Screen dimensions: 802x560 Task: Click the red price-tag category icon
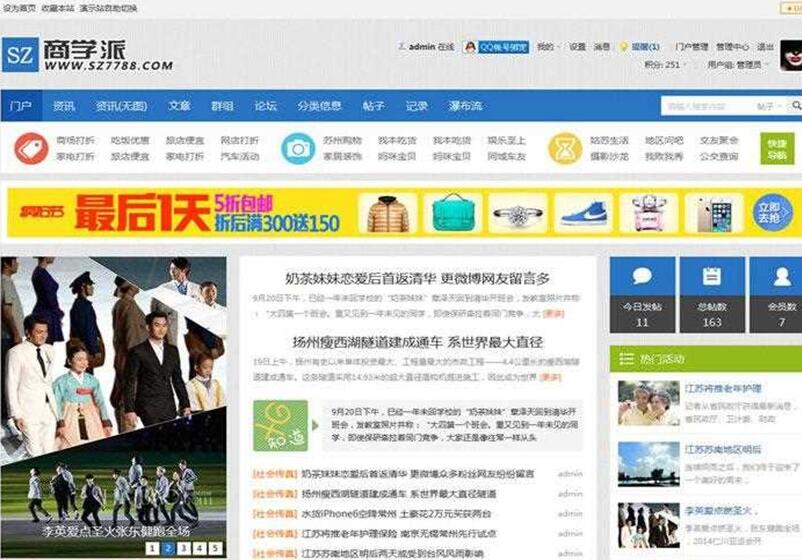[31, 149]
